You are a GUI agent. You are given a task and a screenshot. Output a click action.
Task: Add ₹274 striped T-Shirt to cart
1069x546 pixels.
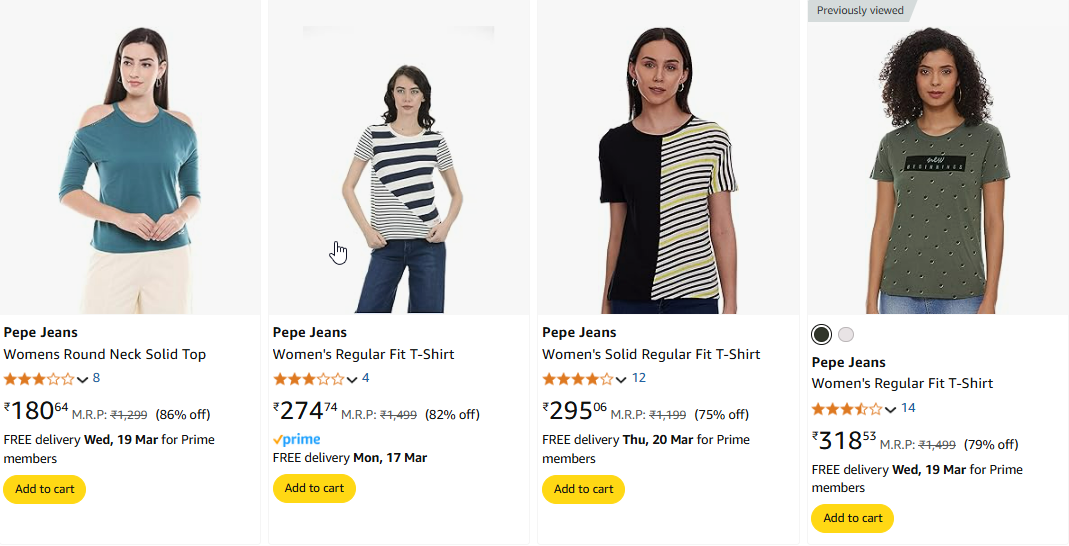click(x=314, y=488)
